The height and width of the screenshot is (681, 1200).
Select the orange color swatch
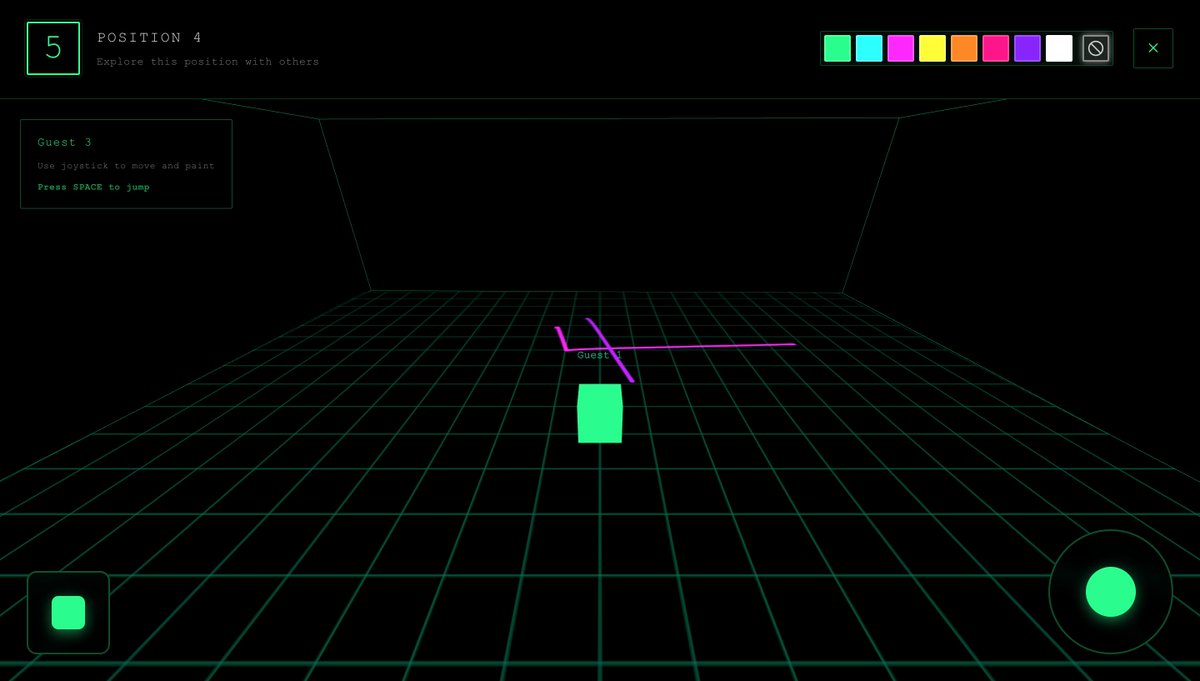pos(964,48)
